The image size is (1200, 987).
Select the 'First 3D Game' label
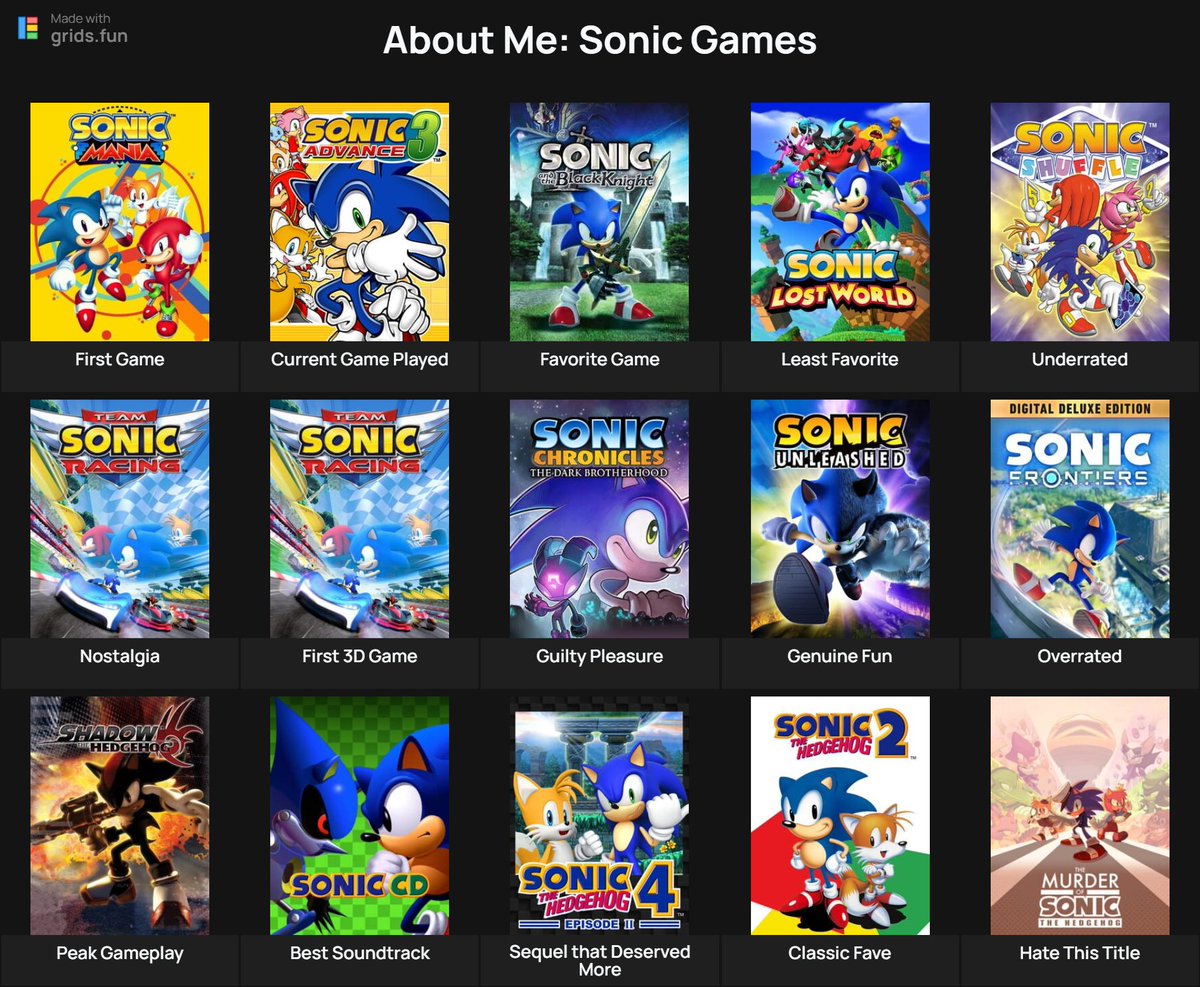click(360, 656)
